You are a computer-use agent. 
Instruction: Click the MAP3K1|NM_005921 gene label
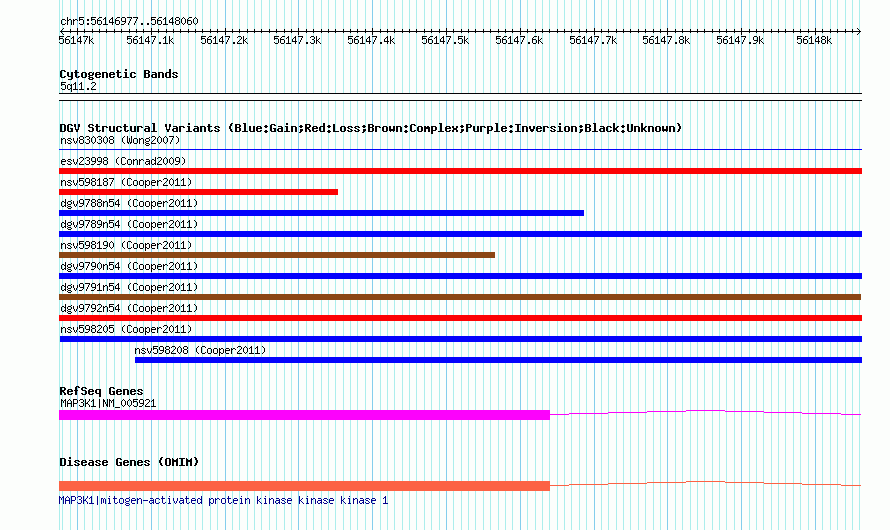pos(108,403)
